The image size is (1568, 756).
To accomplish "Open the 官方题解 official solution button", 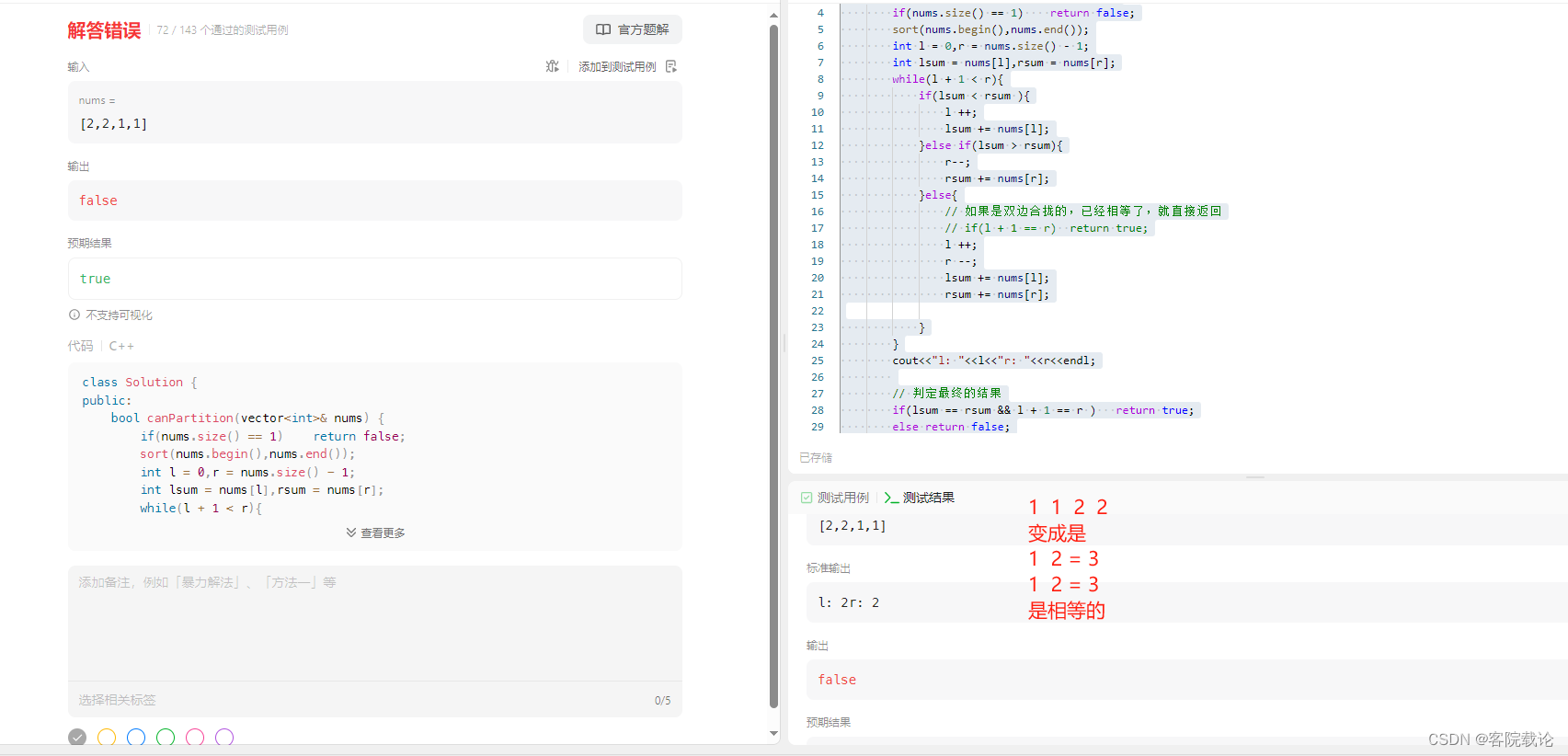I will [633, 29].
